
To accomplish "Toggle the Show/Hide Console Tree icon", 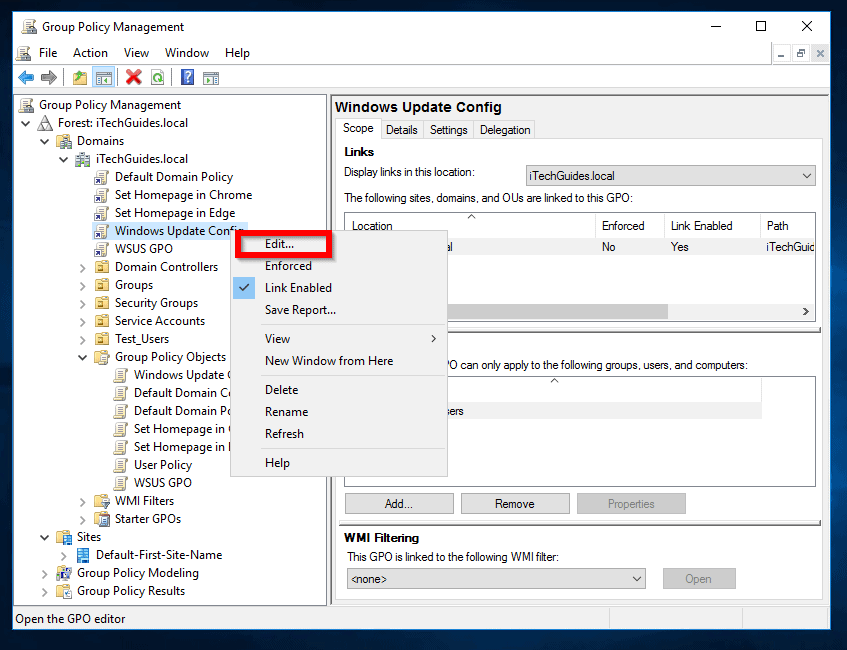I will click(104, 77).
